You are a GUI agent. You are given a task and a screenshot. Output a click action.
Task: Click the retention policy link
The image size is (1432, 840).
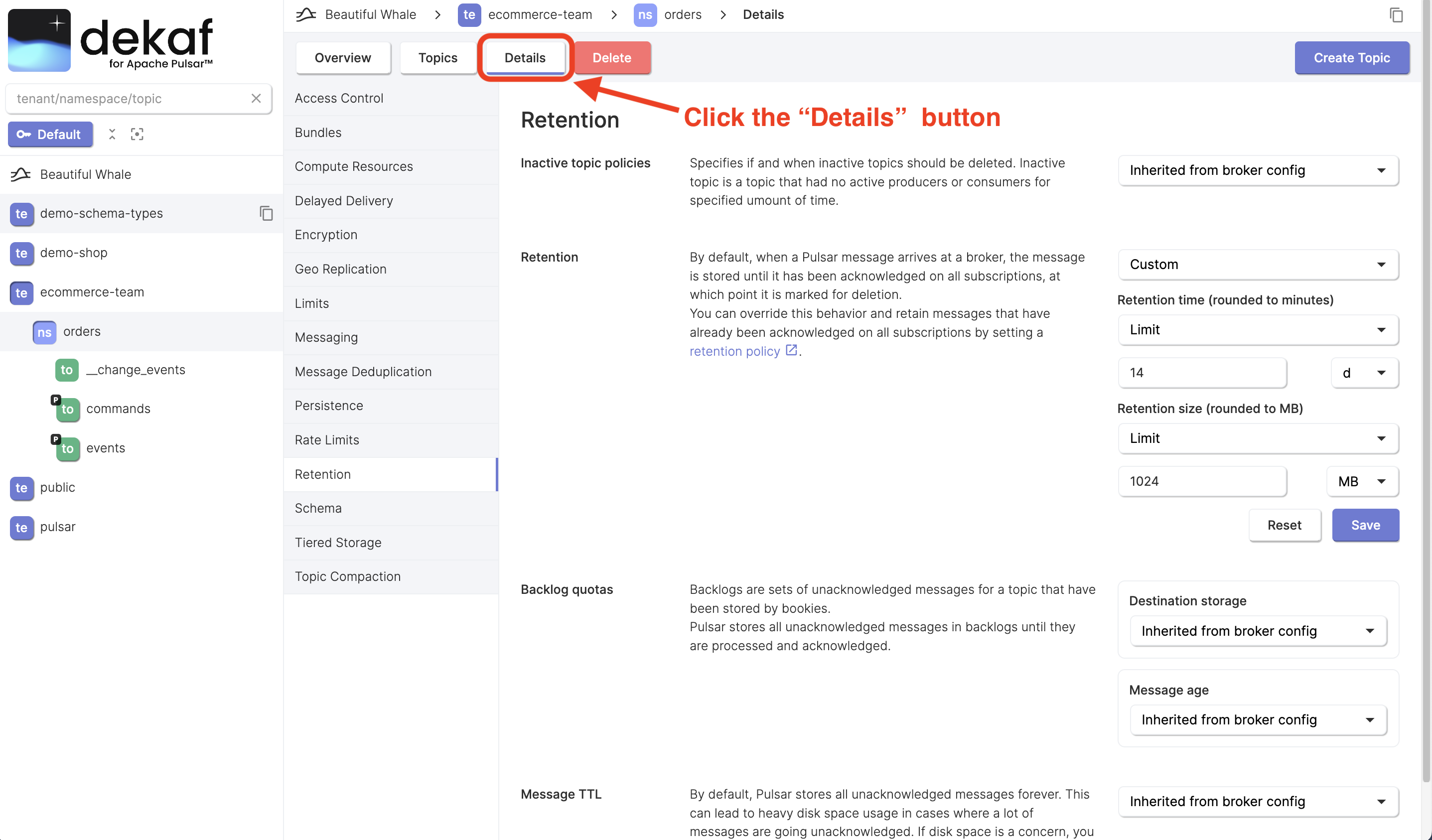tap(734, 351)
